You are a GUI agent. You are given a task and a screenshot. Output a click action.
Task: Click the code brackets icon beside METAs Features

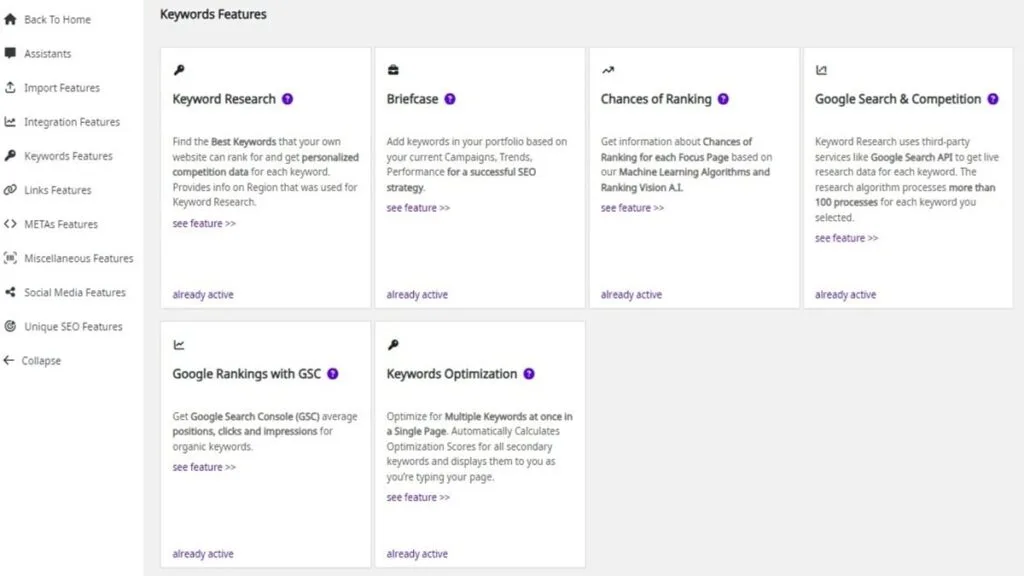click(10, 223)
